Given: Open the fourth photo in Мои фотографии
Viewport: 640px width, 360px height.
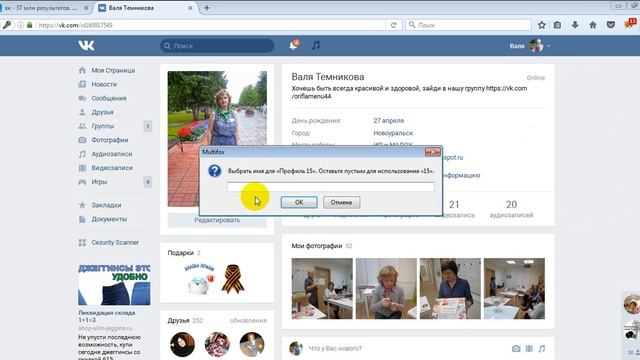Looking at the screenshot, I should click(x=514, y=288).
